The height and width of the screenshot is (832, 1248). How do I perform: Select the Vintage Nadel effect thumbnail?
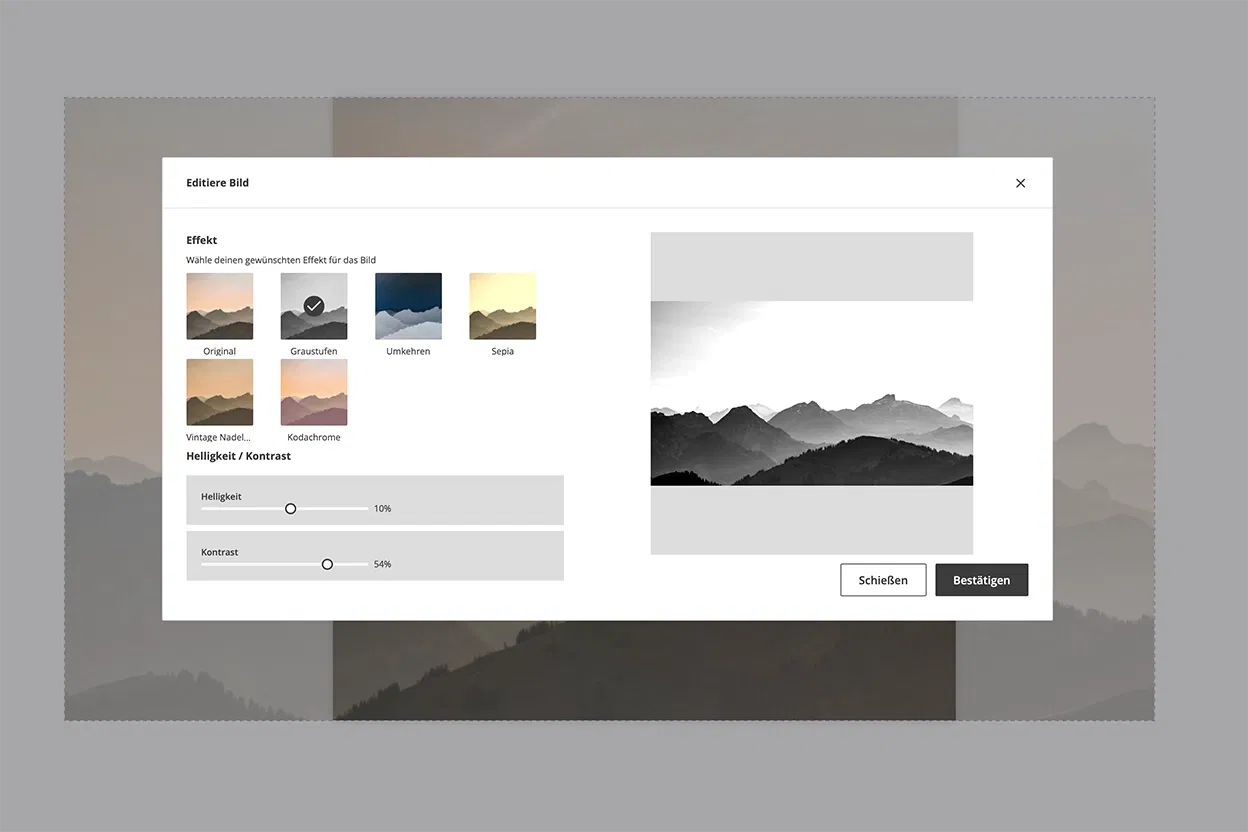219,392
